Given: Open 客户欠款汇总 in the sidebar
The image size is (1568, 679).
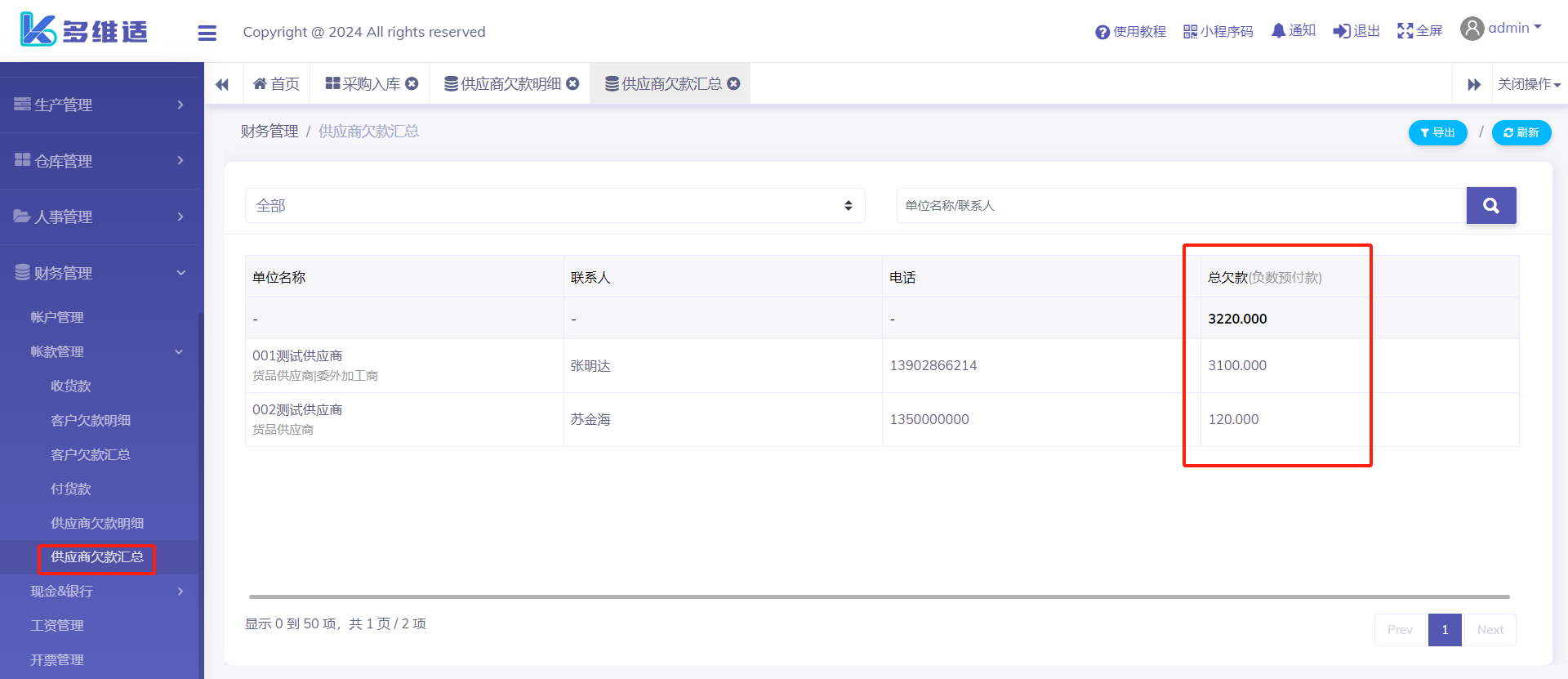Looking at the screenshot, I should pyautogui.click(x=91, y=454).
